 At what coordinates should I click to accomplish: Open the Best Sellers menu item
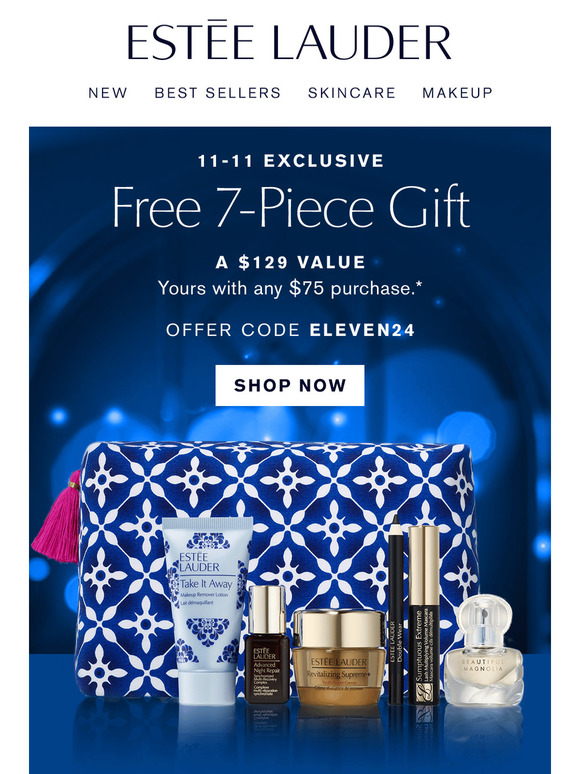point(218,92)
